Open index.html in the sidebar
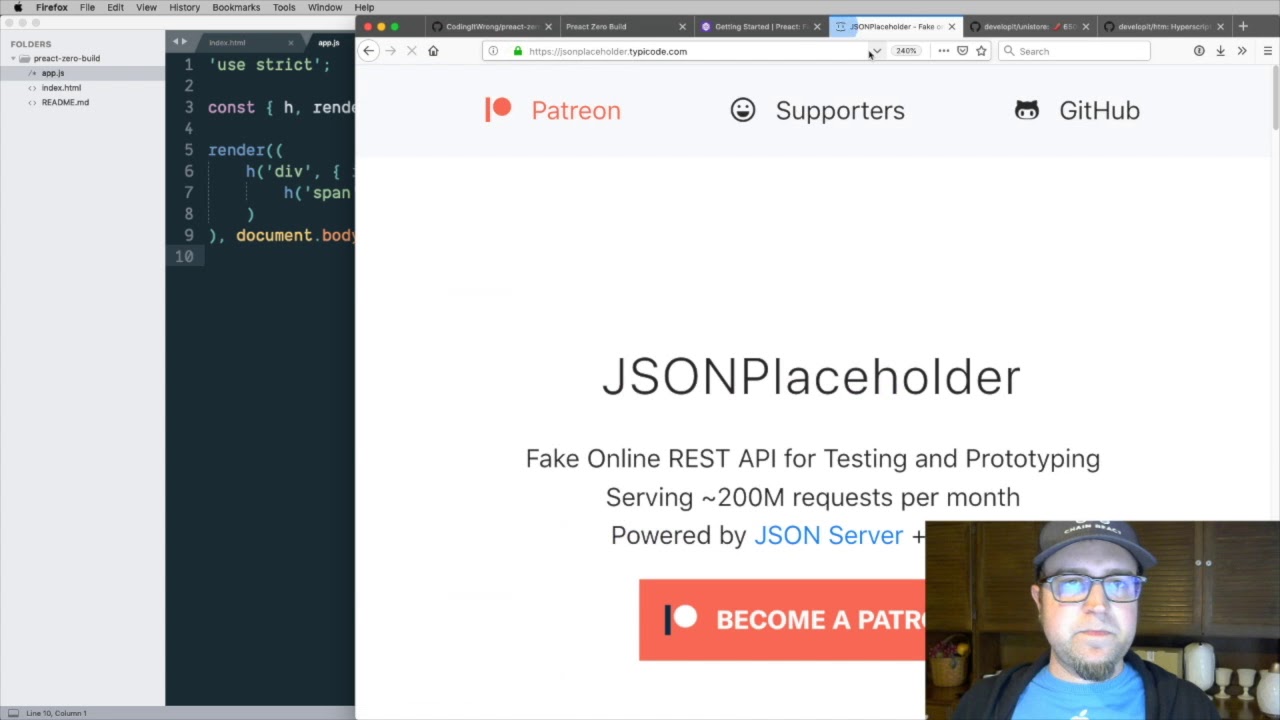The width and height of the screenshot is (1280, 720). (x=61, y=88)
